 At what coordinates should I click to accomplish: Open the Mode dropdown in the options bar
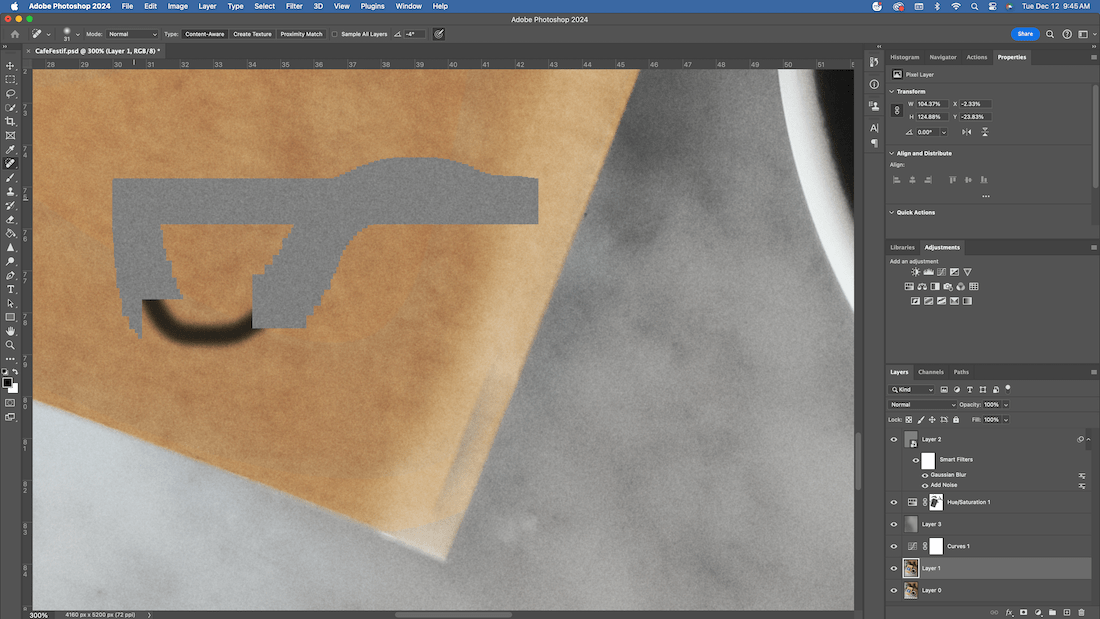click(x=130, y=33)
